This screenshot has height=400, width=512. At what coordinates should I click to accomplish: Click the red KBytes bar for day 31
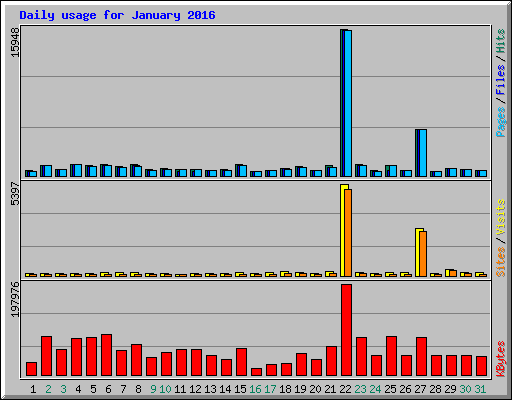(481, 366)
